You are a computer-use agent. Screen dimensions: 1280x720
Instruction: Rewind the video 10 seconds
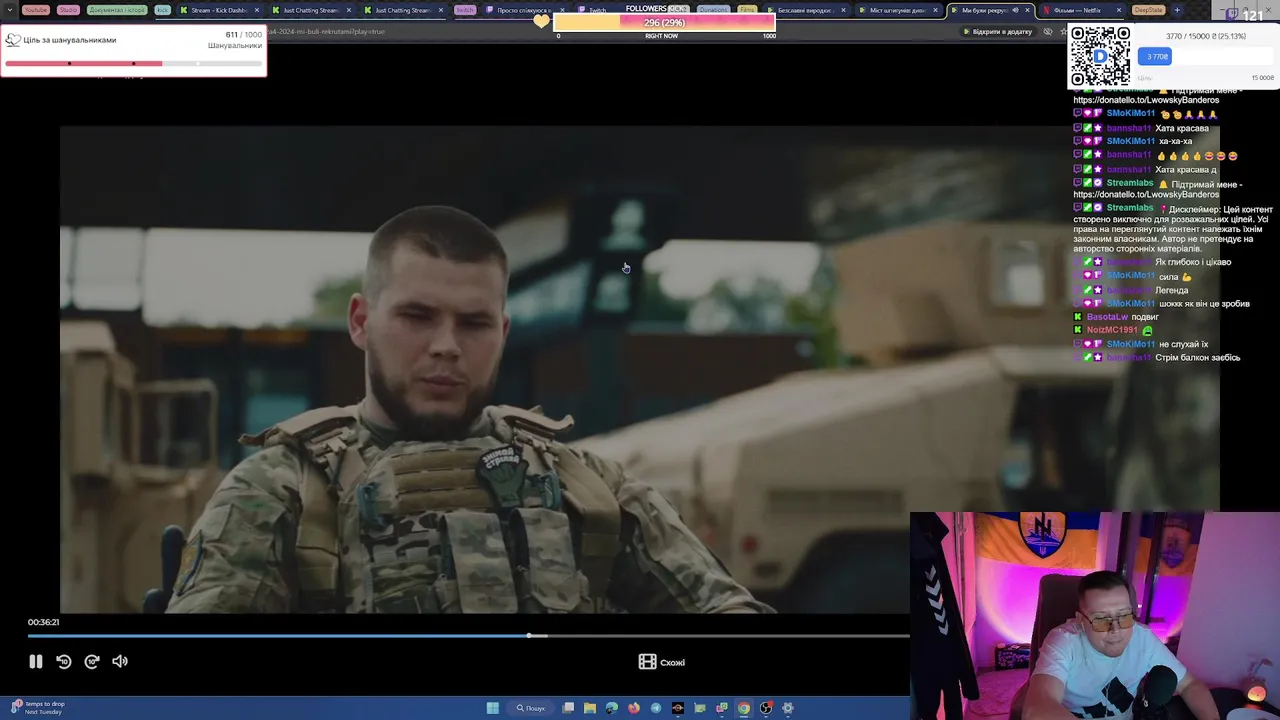point(64,661)
